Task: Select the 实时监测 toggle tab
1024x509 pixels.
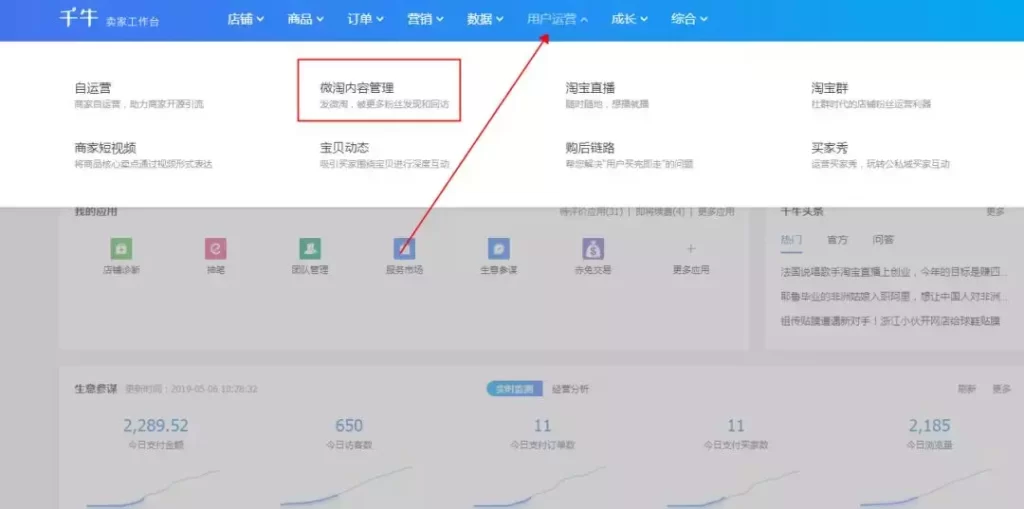Action: 514,389
